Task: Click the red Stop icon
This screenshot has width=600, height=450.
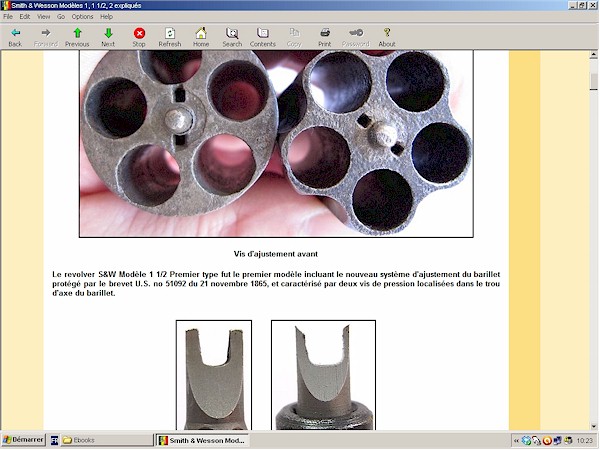Action: pyautogui.click(x=139, y=33)
